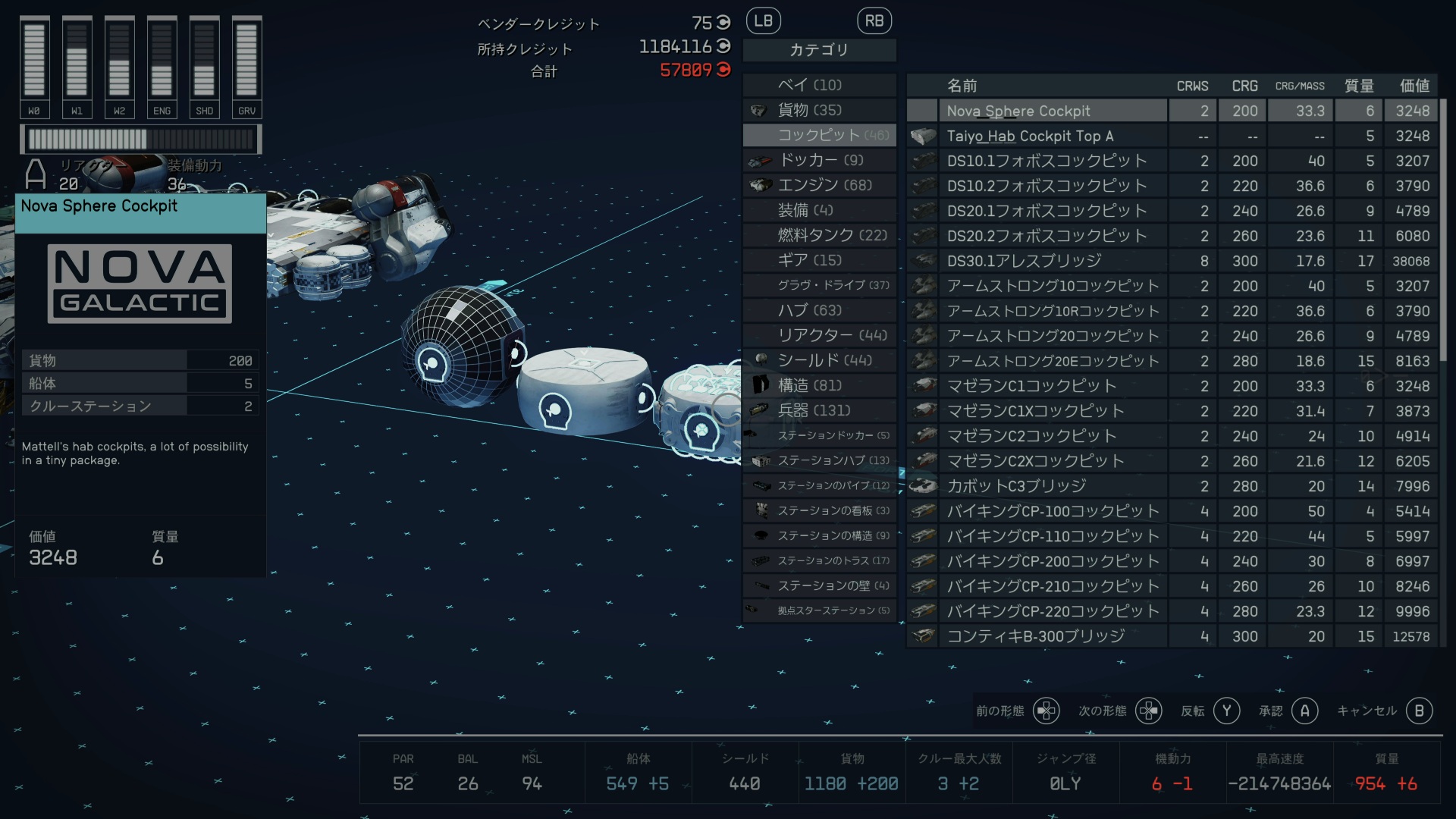Image resolution: width=1456 pixels, height=819 pixels.
Task: Click the ステーションの看板 category icon
Action: [762, 510]
